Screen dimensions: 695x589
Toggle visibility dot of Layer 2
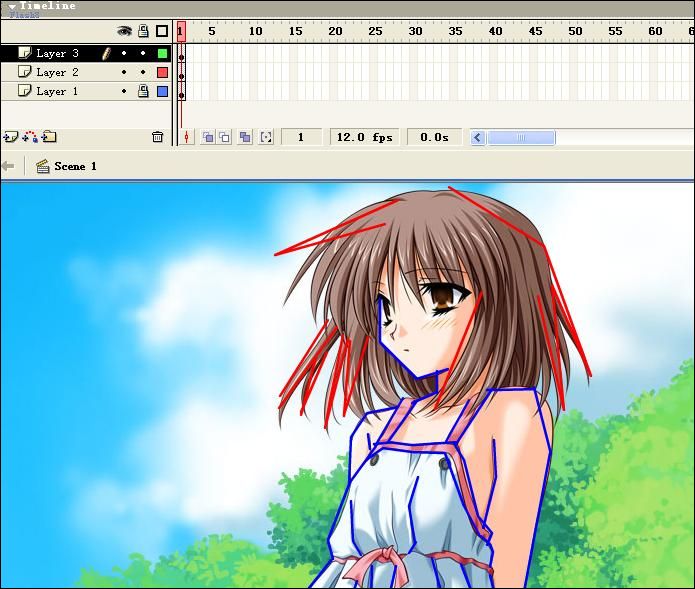coord(124,72)
